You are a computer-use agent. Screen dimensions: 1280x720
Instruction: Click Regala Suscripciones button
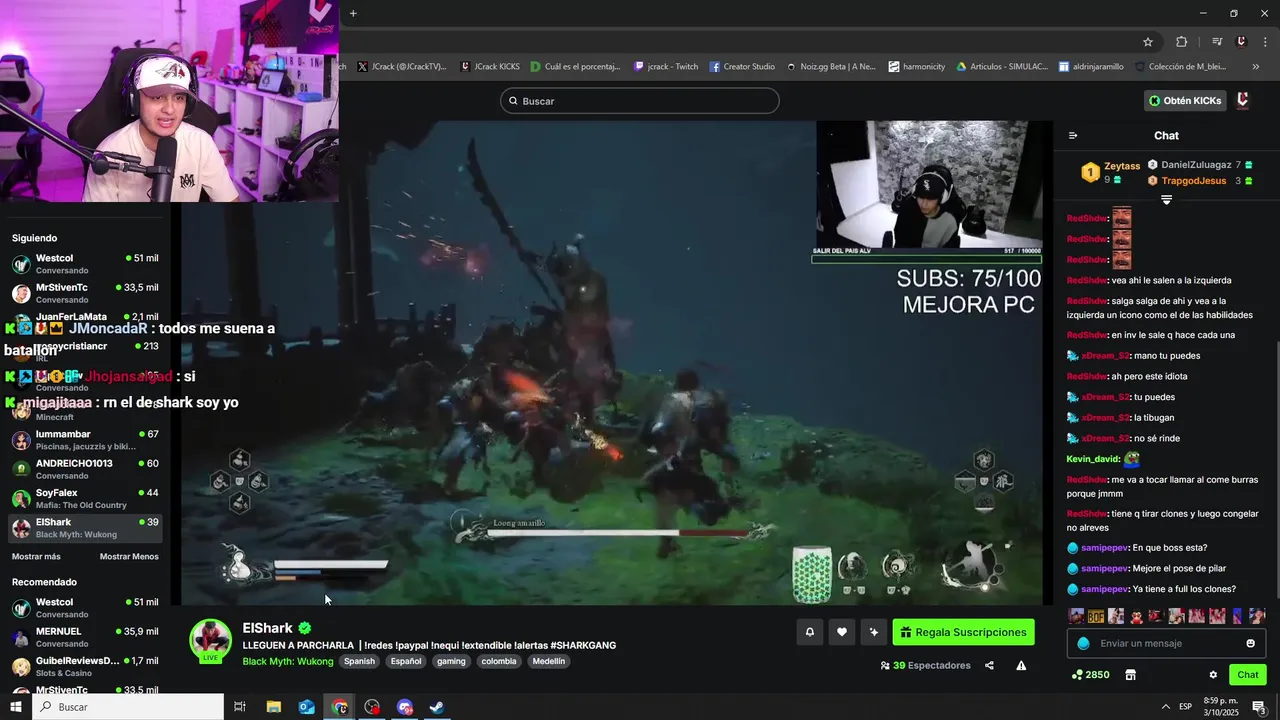coord(964,632)
